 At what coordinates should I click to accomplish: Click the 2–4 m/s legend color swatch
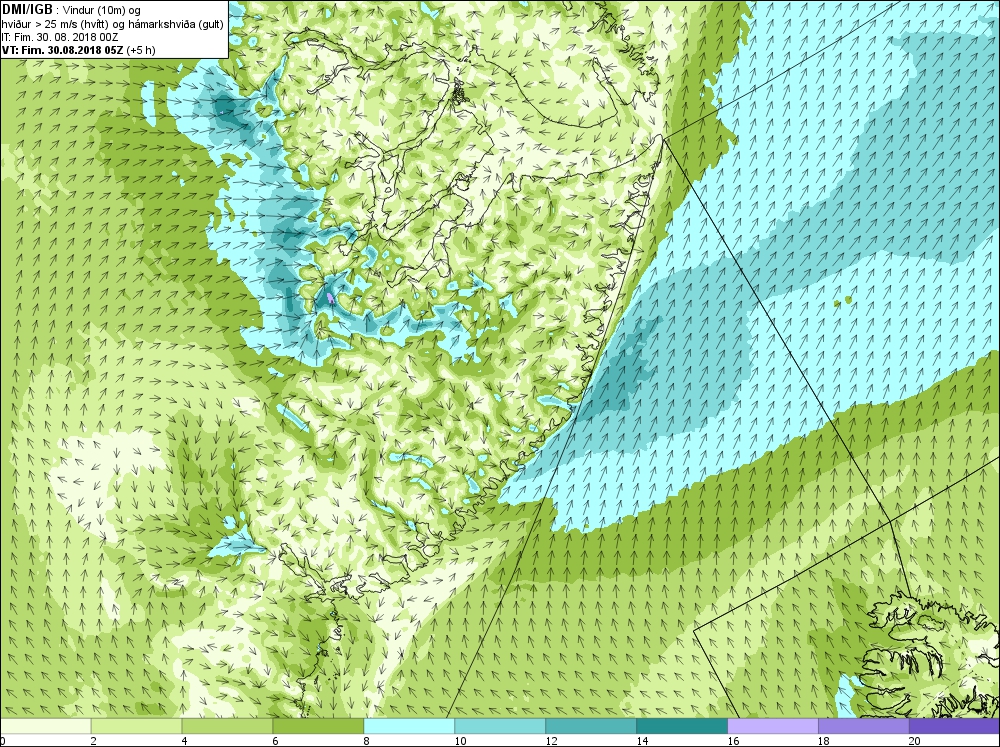[x=136, y=726]
